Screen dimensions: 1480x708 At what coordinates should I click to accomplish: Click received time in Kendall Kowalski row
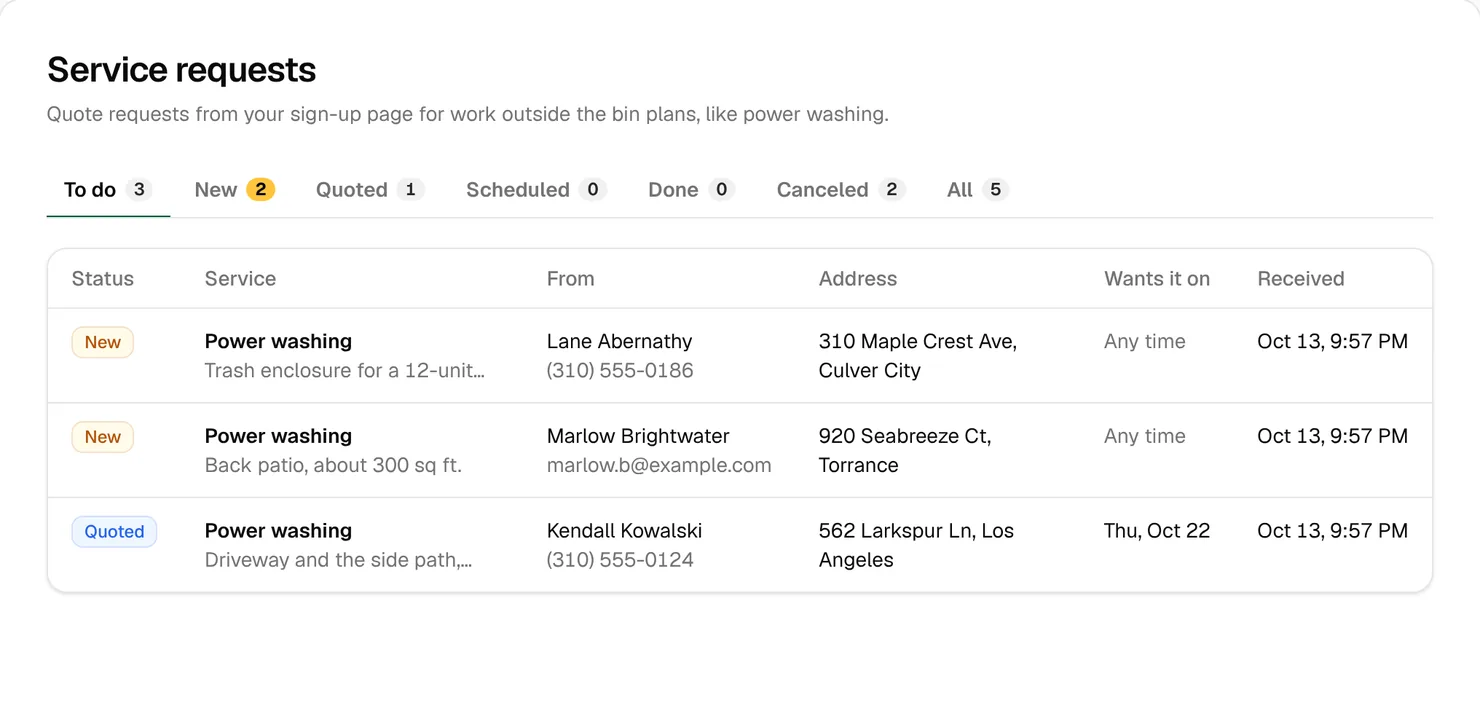1333,531
